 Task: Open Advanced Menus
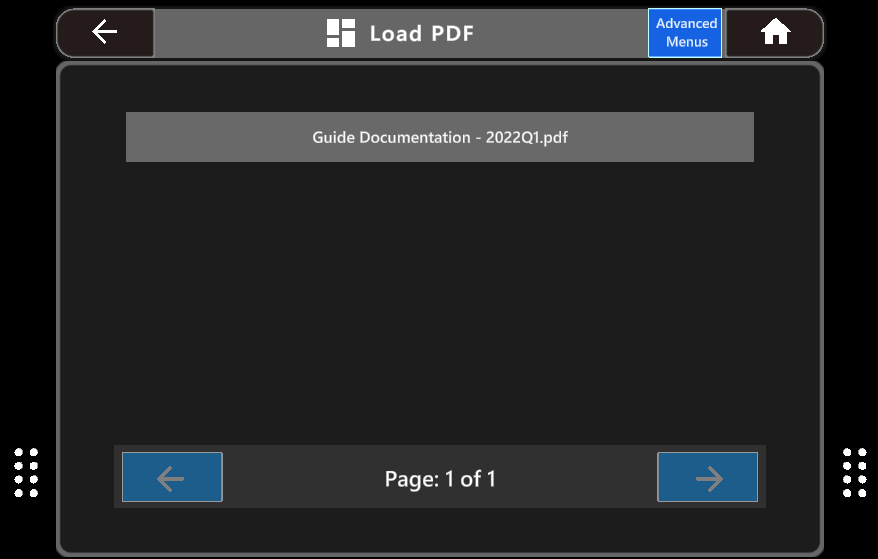[686, 33]
